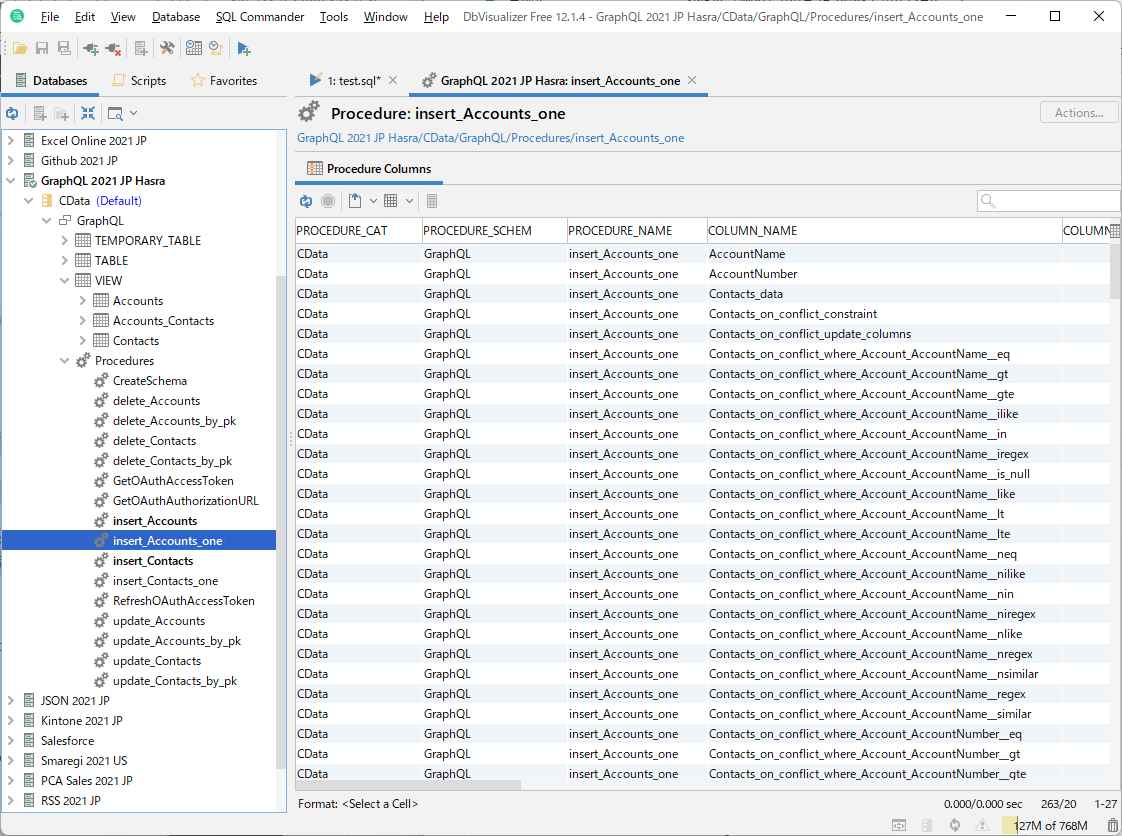Viewport: 1122px width, 836px height.
Task: Click the Open File folder icon
Action: coord(20,48)
